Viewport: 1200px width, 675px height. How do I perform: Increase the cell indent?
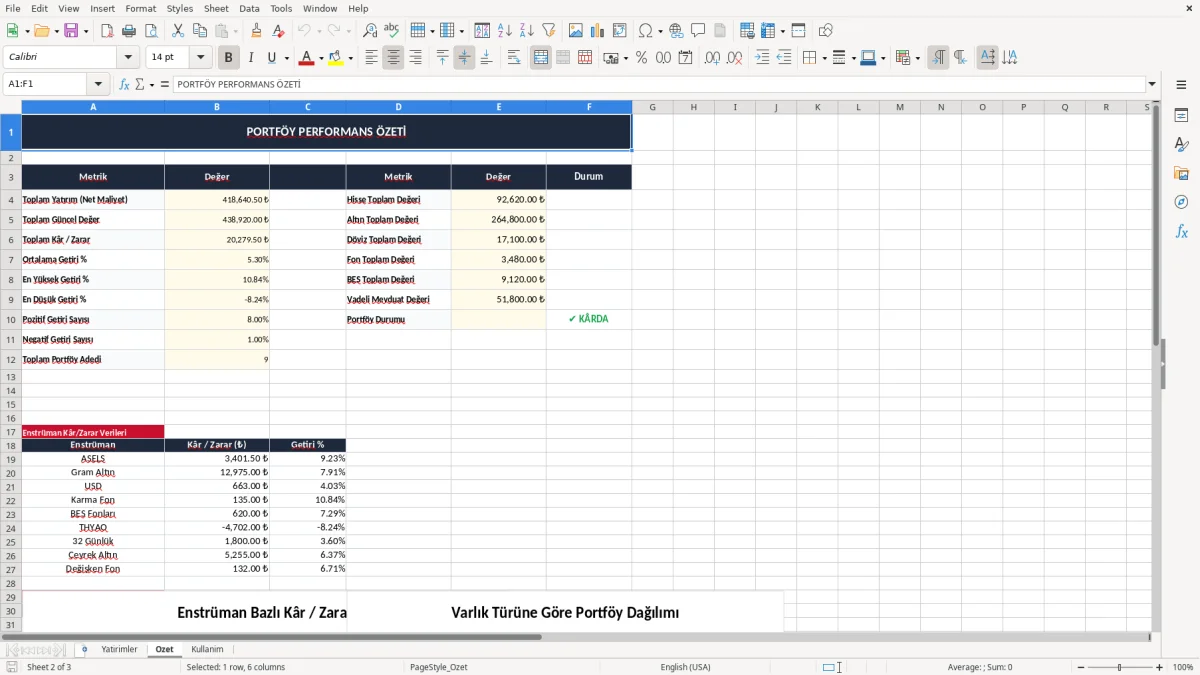point(762,58)
